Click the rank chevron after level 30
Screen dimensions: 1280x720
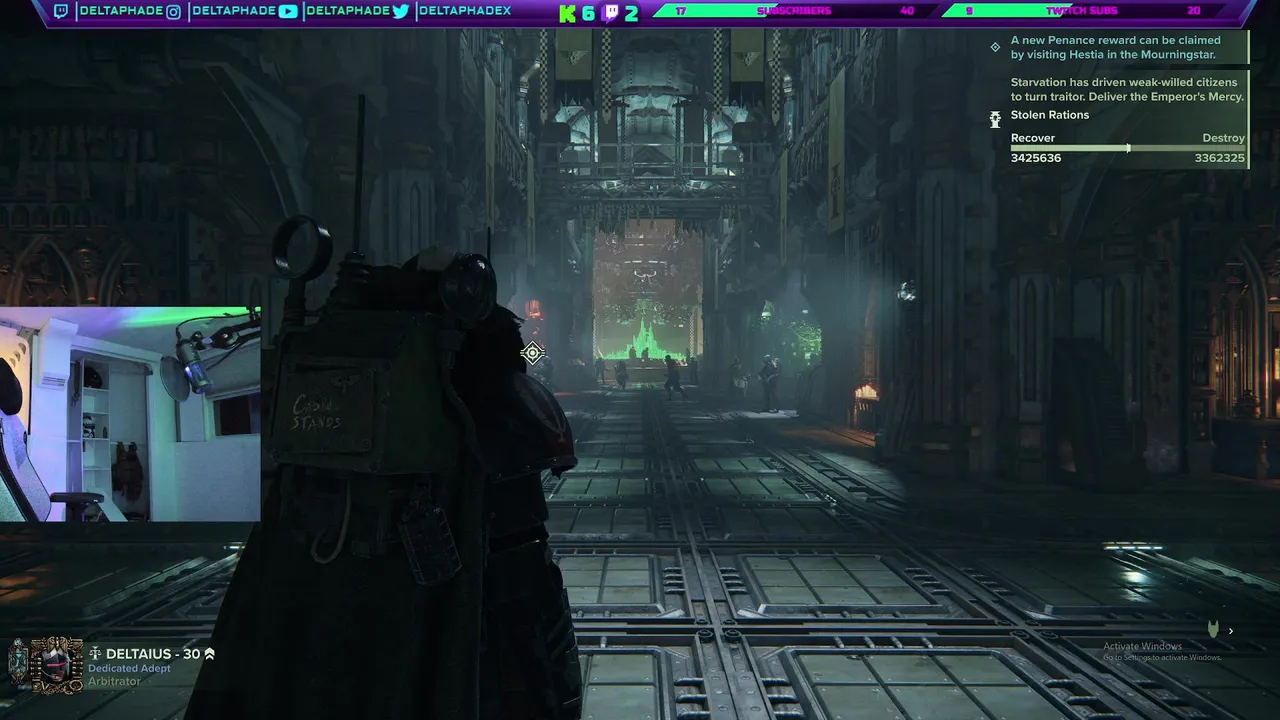209,654
